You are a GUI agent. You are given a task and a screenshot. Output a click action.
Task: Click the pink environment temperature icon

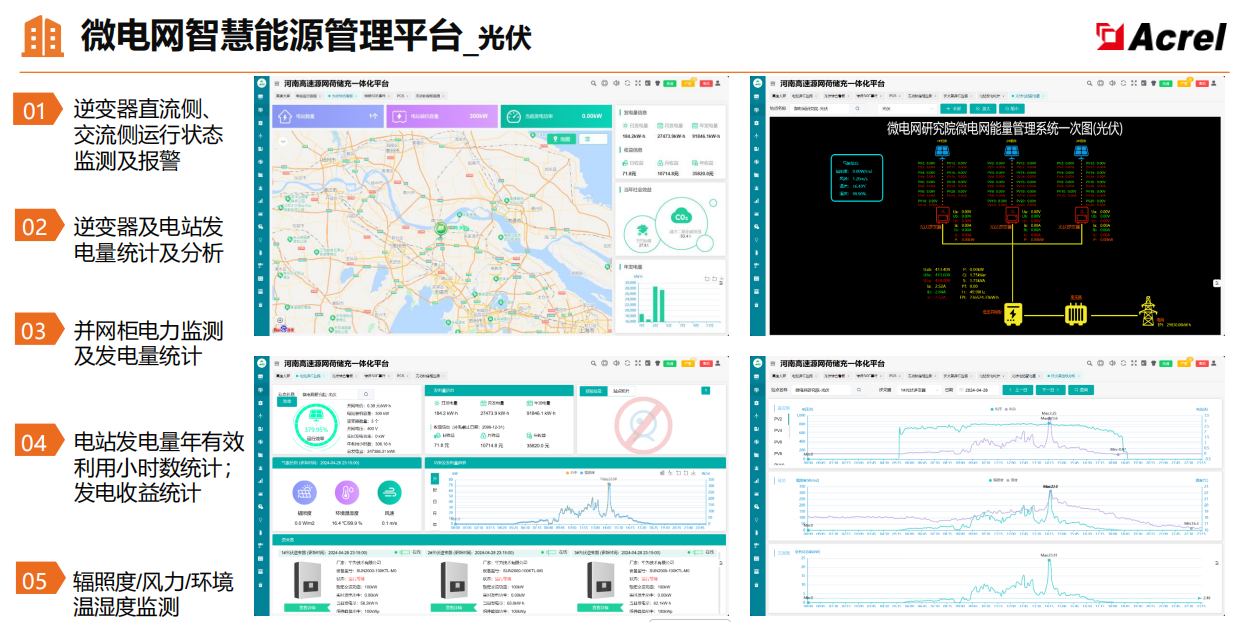tap(347, 492)
